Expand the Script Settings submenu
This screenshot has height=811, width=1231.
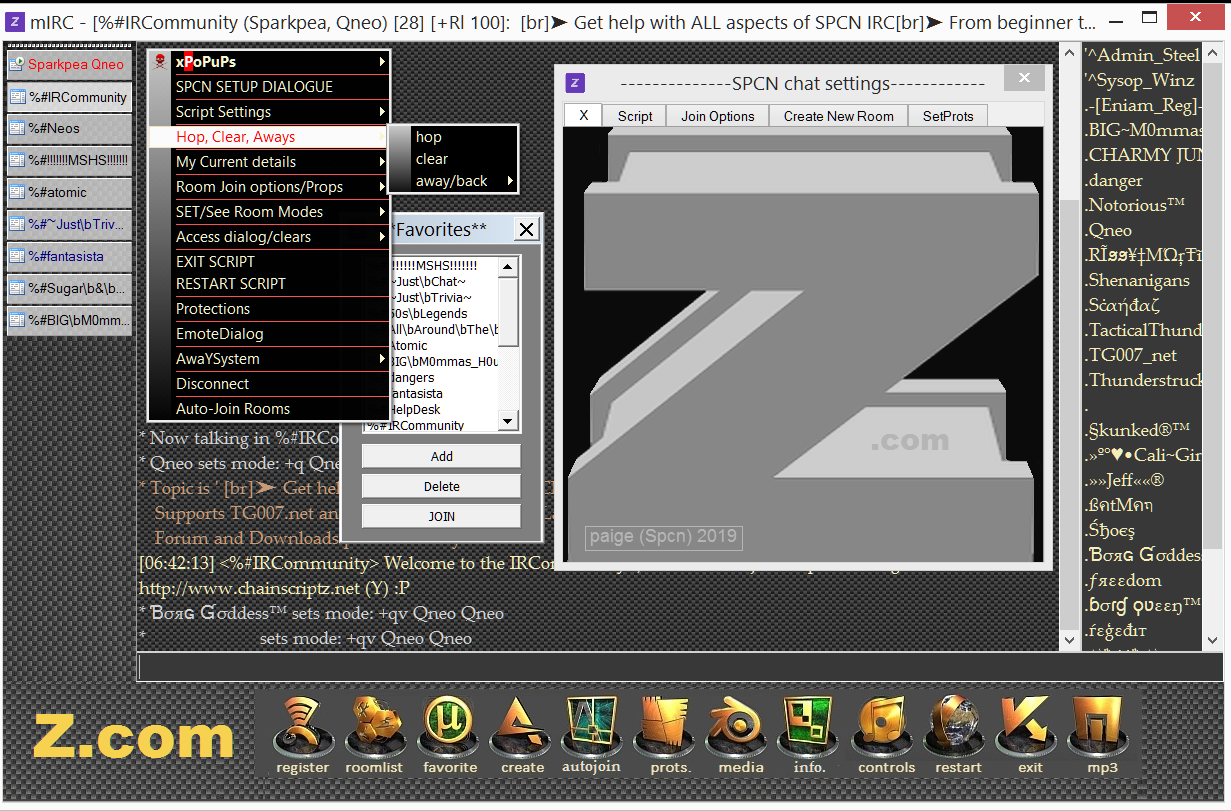coord(268,112)
